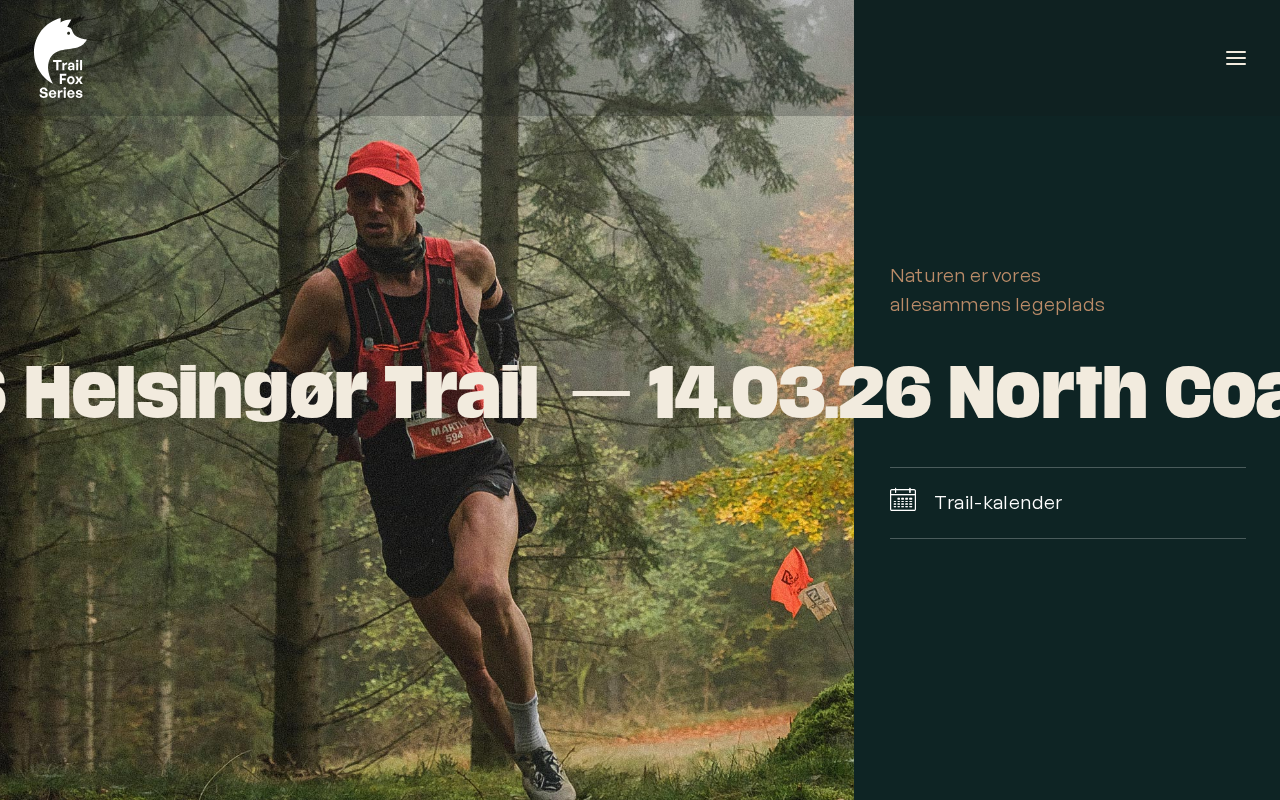This screenshot has width=1280, height=800.
Task: Click the tagline 'Naturen er vores allesammens legeplads'
Action: pyautogui.click(x=997, y=290)
